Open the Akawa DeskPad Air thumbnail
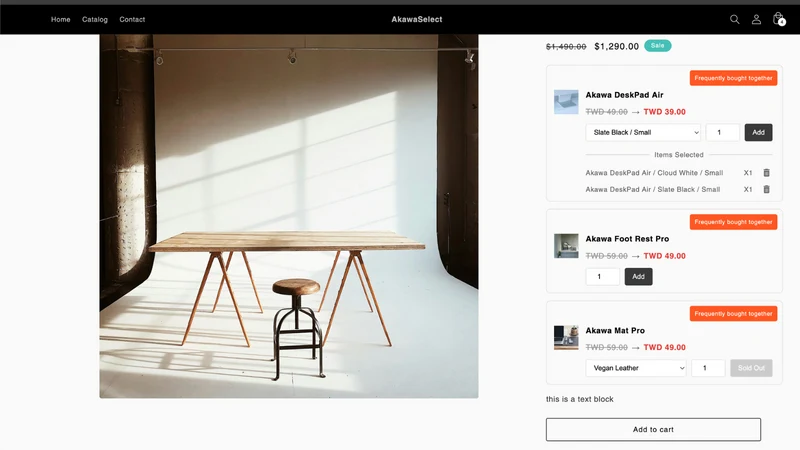800x450 pixels. pyautogui.click(x=566, y=102)
